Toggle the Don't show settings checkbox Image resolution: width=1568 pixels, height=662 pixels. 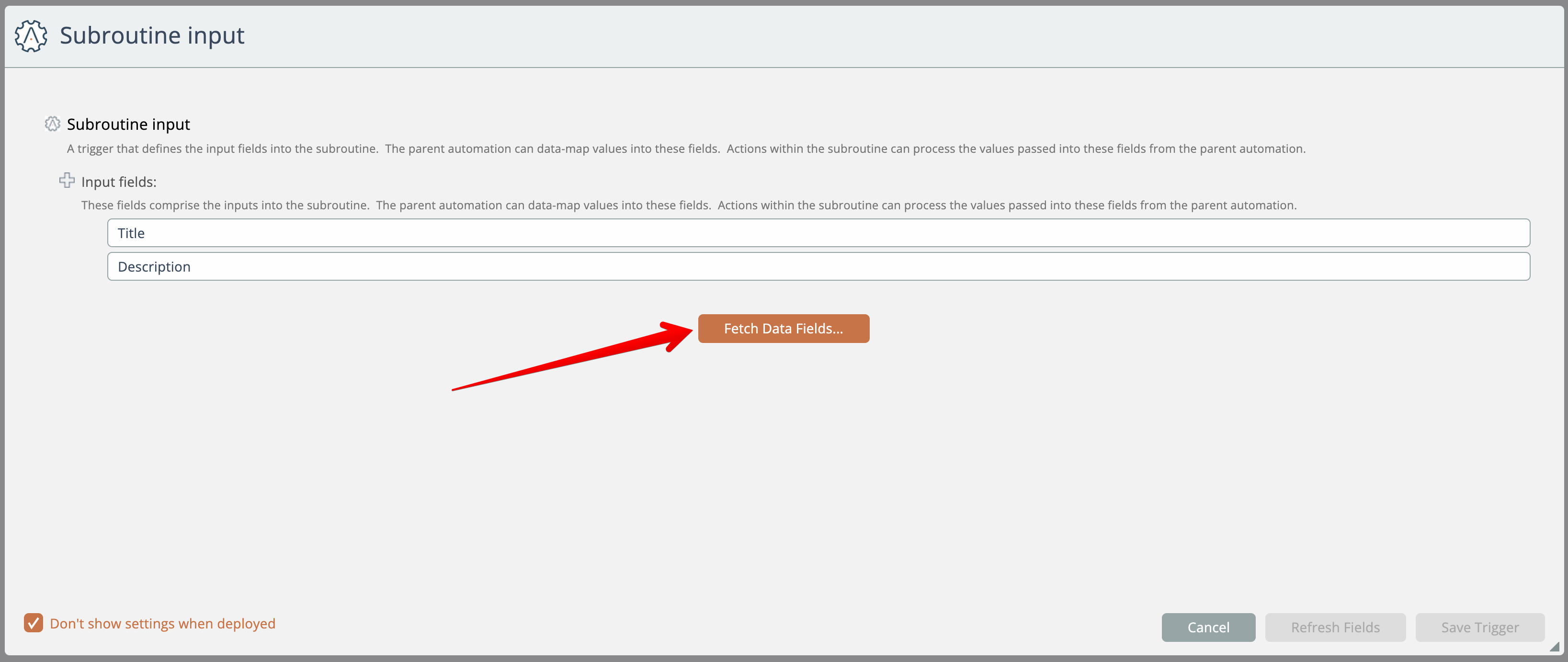pos(34,623)
